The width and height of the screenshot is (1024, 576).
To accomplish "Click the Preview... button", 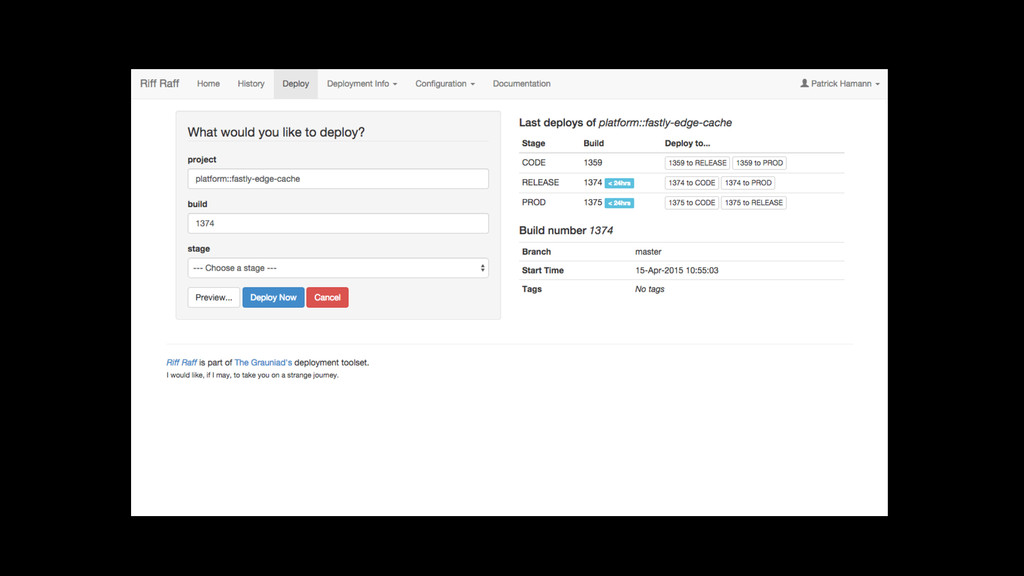I will pyautogui.click(x=214, y=297).
